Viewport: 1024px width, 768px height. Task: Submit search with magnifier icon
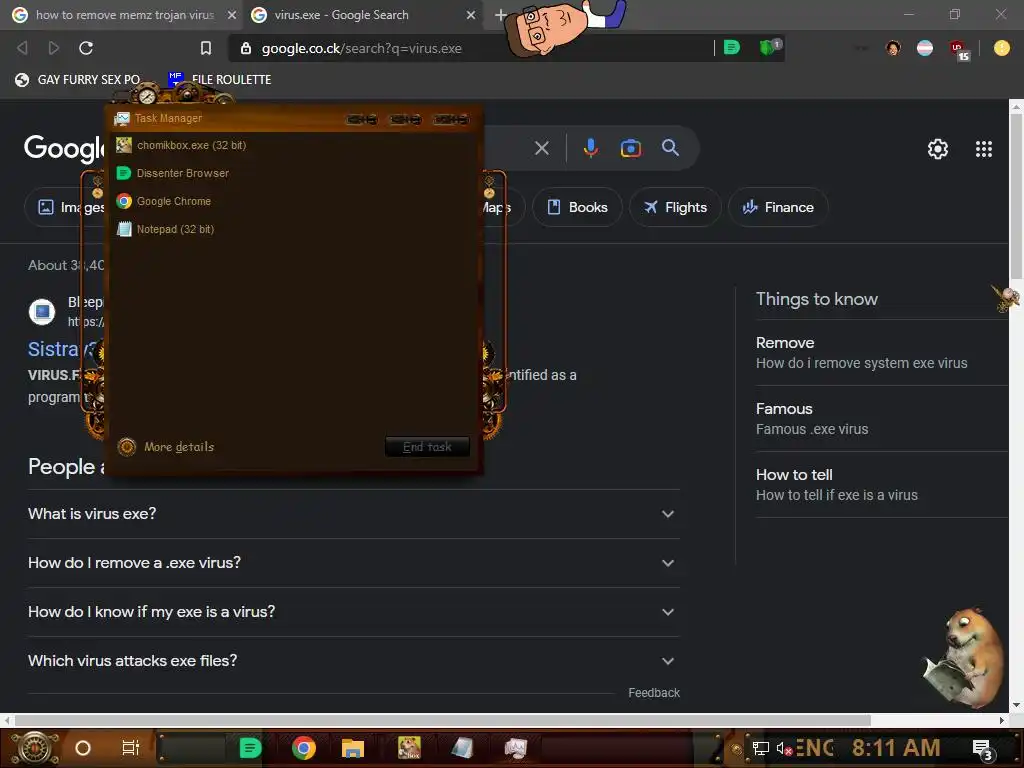670,148
